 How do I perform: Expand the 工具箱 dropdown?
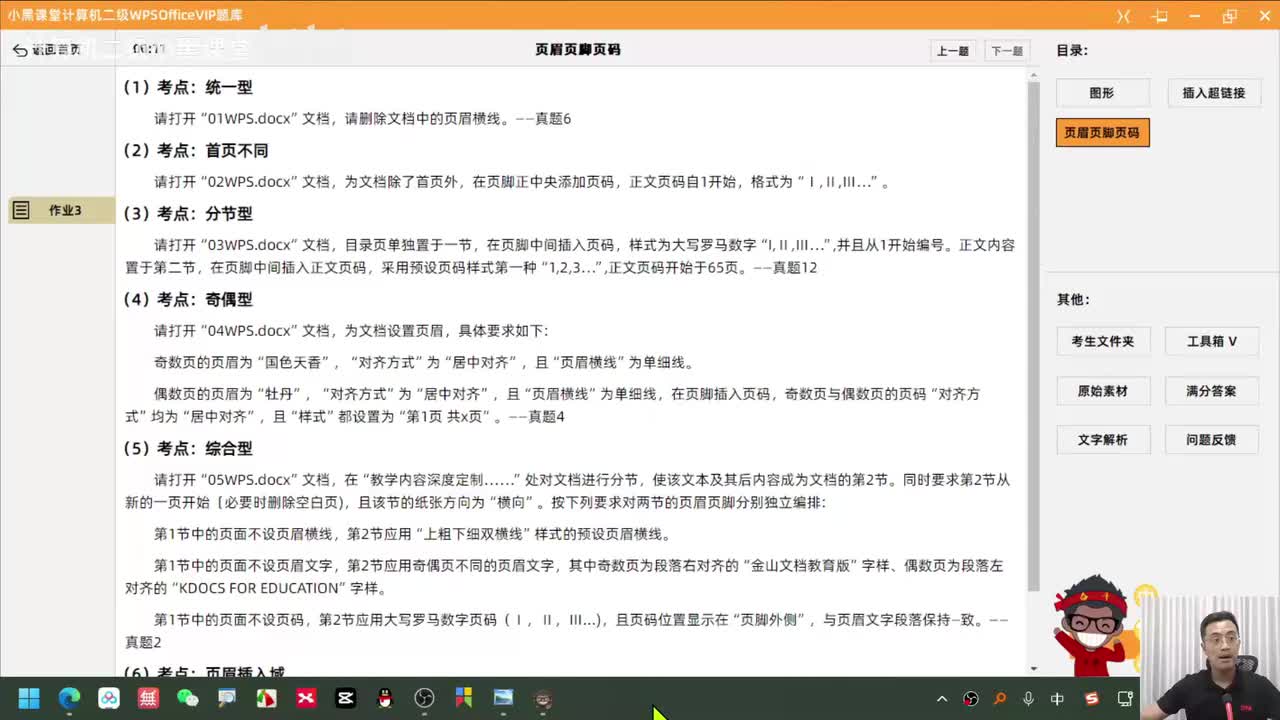pyautogui.click(x=1212, y=341)
